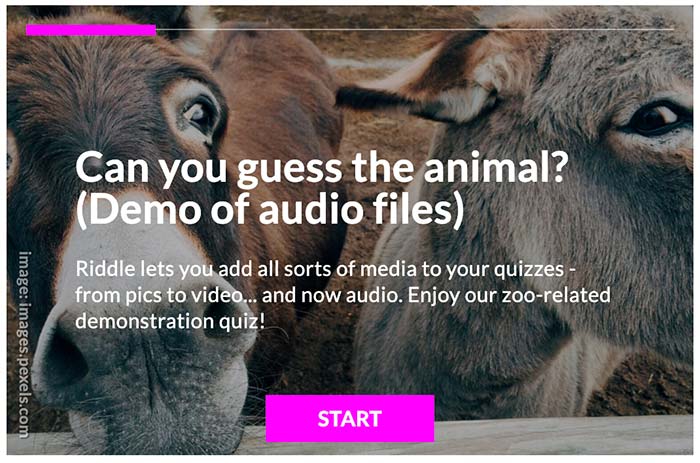Click the left donkey's eye
Screen dimensions: 700x463
click(199, 114)
